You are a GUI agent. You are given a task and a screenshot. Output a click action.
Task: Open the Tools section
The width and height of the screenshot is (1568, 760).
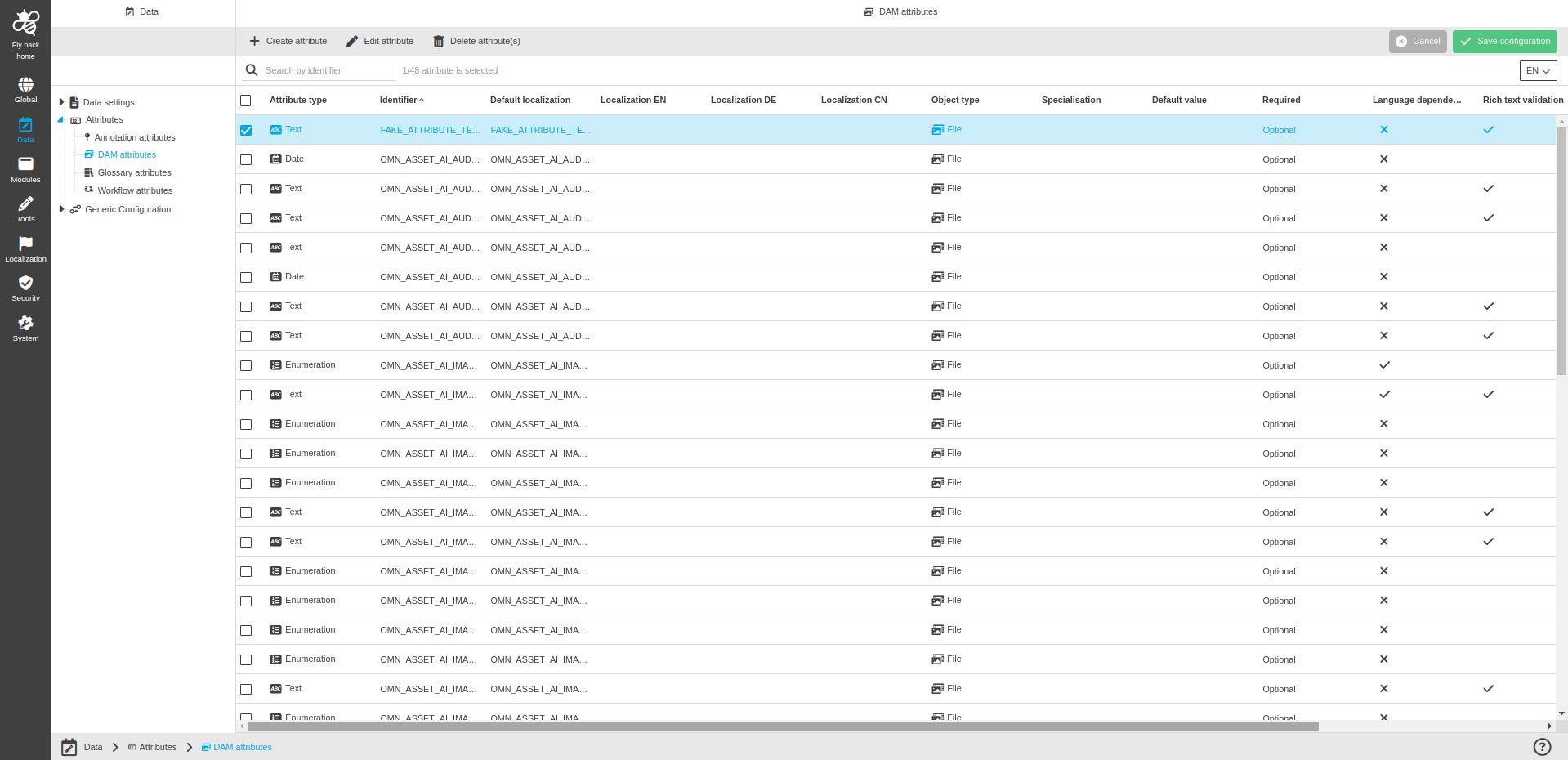click(x=25, y=208)
